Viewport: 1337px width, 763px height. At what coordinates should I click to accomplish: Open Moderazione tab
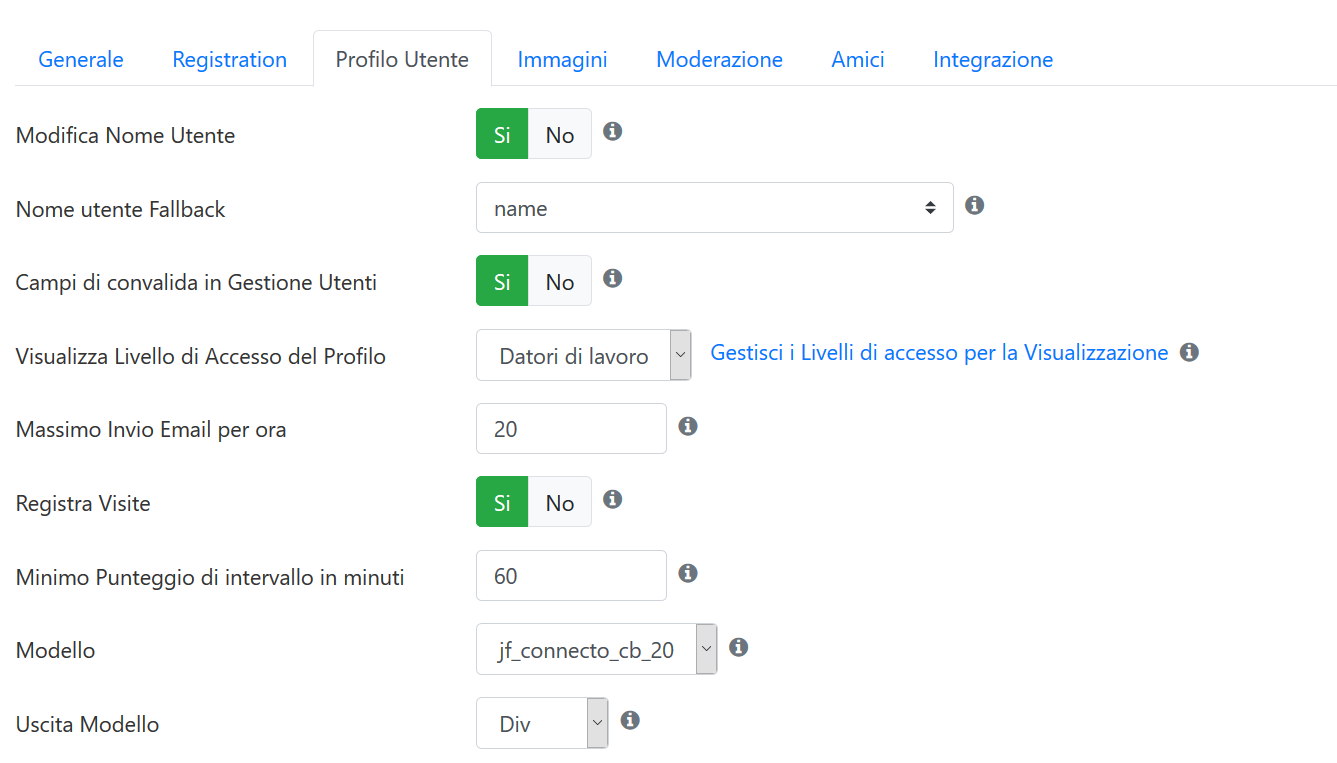(x=719, y=59)
